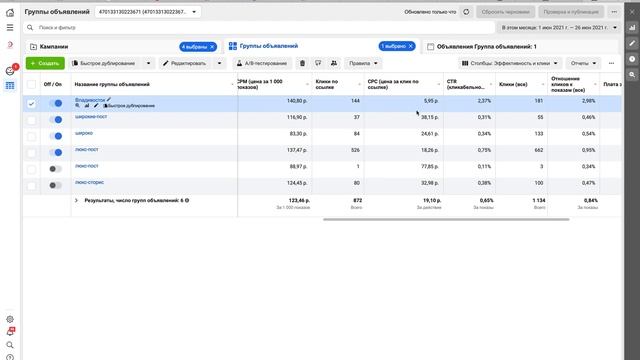
Task: Click the 'Сбросить черновики' button
Action: click(505, 12)
